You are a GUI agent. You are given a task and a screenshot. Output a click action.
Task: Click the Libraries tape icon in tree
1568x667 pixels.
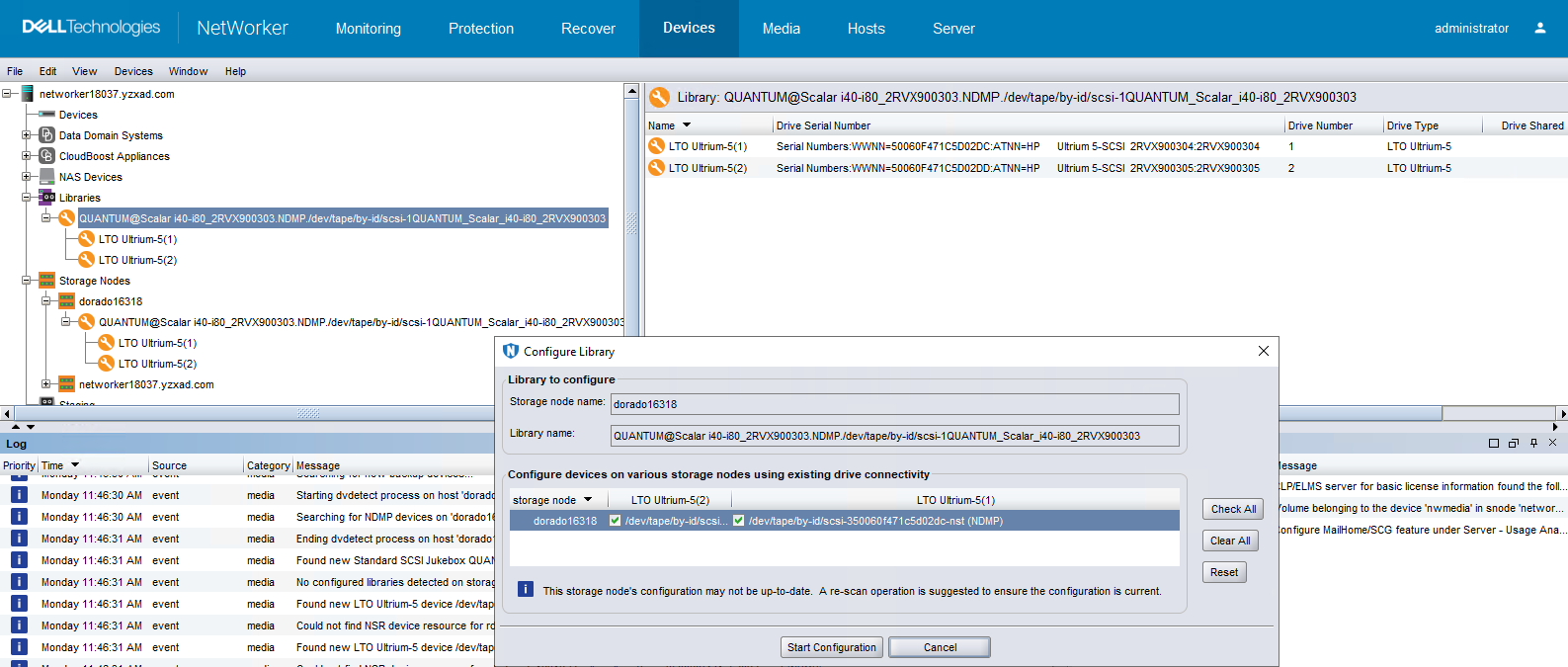click(46, 198)
